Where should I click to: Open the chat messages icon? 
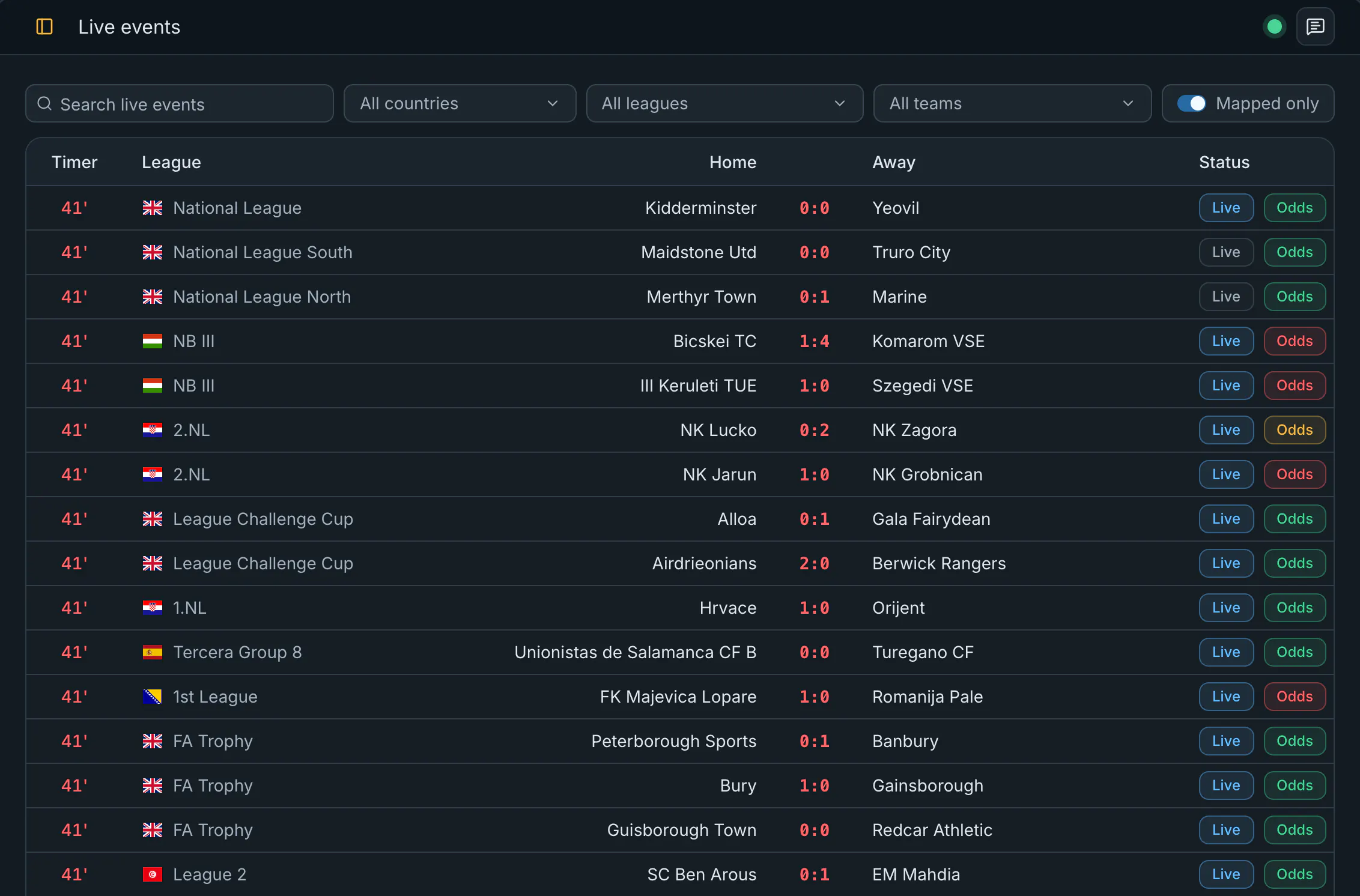1315,26
